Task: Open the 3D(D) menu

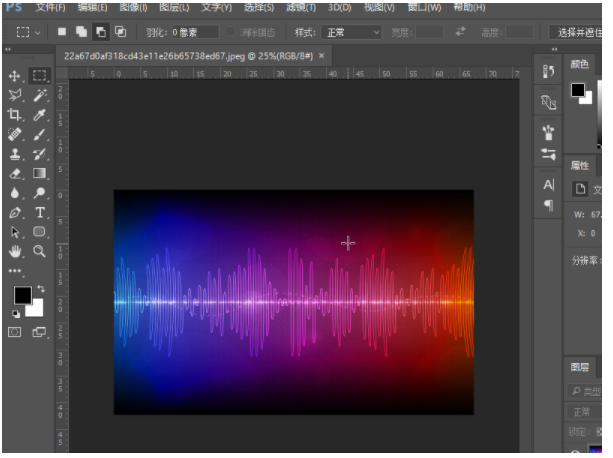Action: pyautogui.click(x=339, y=7)
